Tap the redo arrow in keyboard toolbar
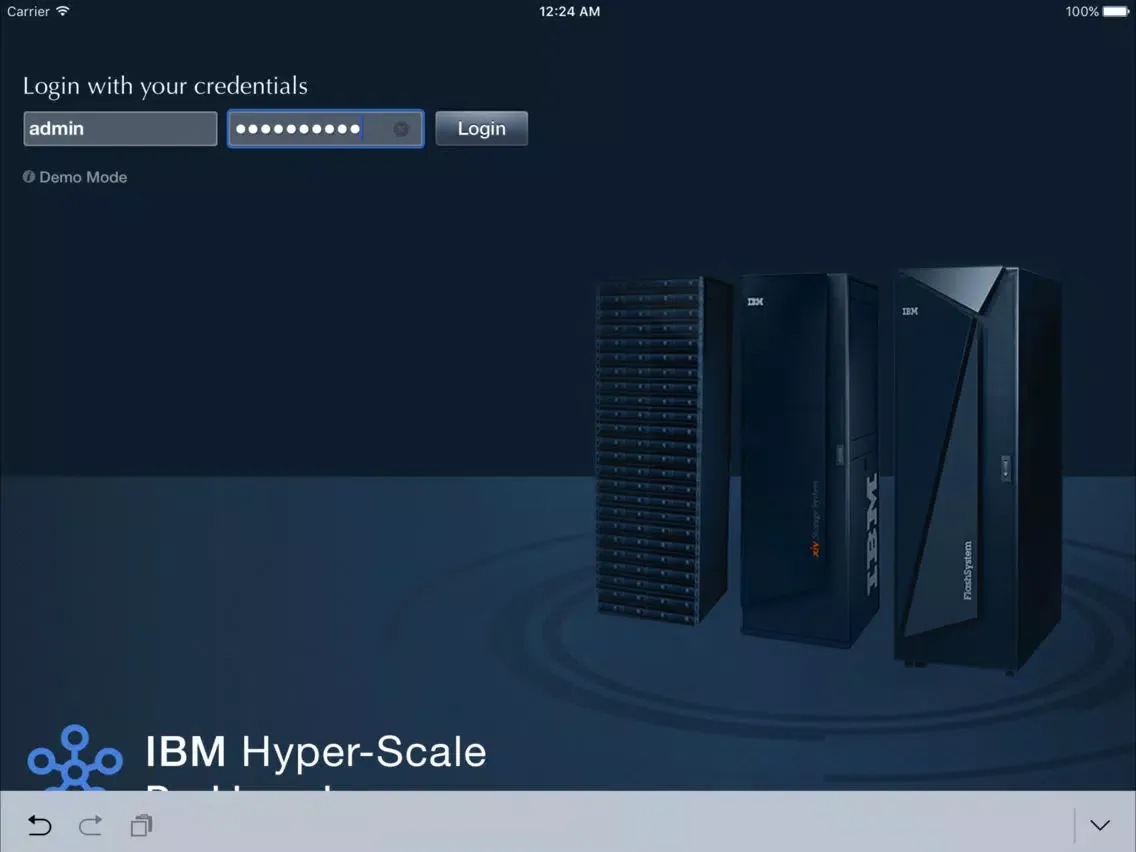The height and width of the screenshot is (852, 1136). pyautogui.click(x=91, y=824)
